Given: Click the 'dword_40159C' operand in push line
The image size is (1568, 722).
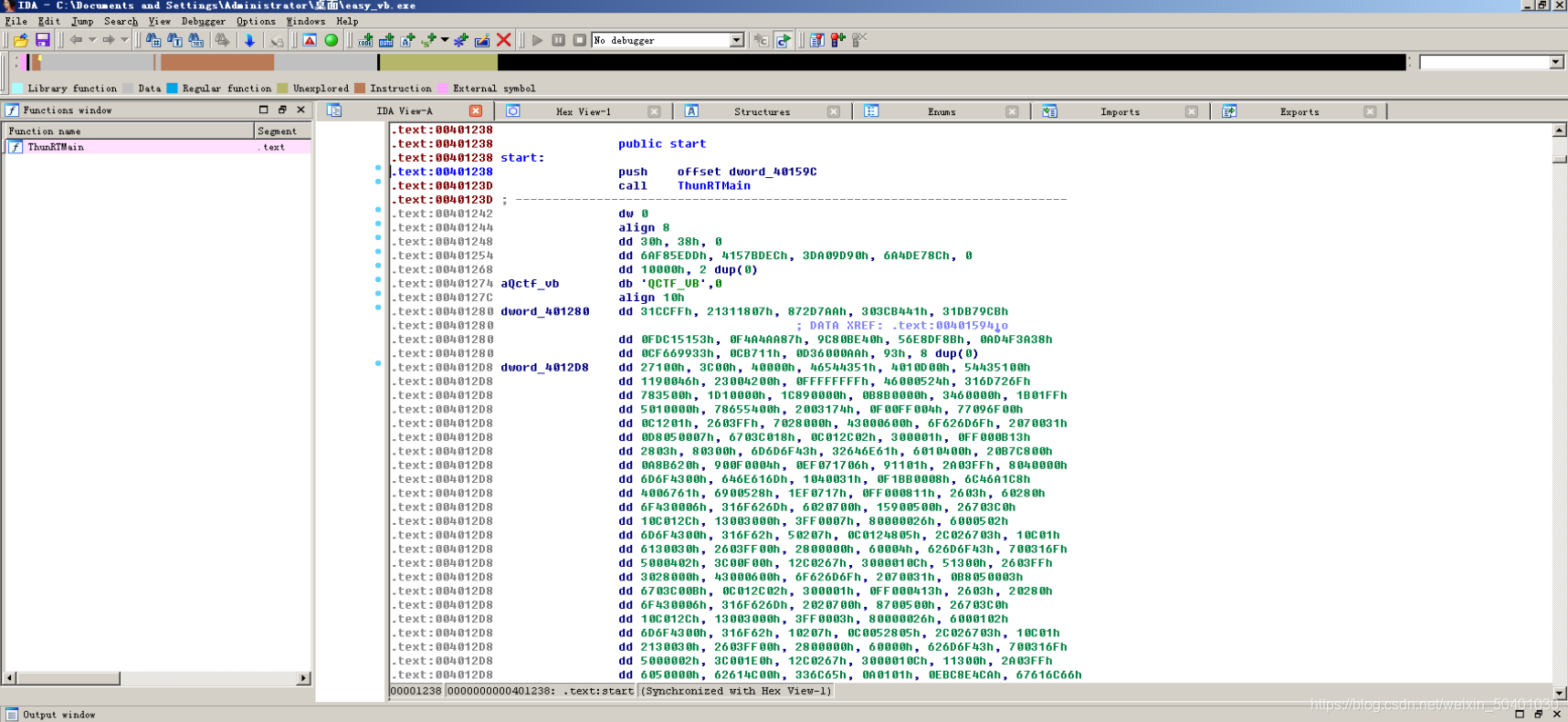Looking at the screenshot, I should click(x=773, y=172).
